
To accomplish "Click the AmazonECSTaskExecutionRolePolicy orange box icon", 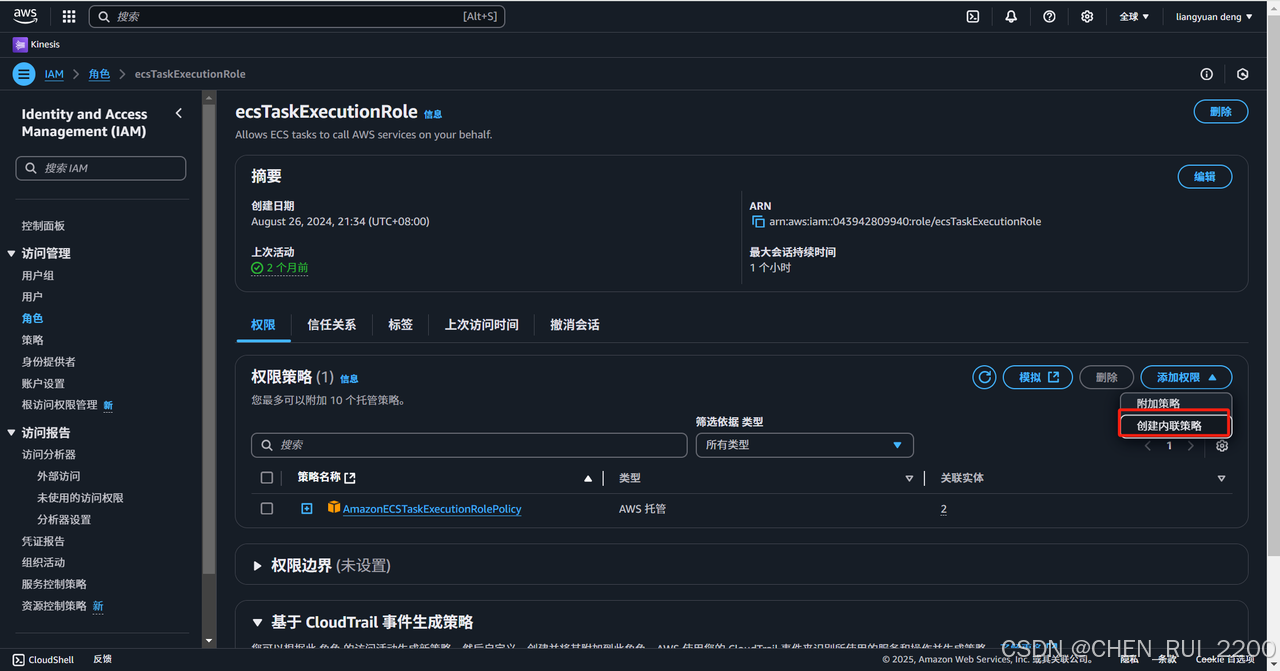I will coord(334,508).
